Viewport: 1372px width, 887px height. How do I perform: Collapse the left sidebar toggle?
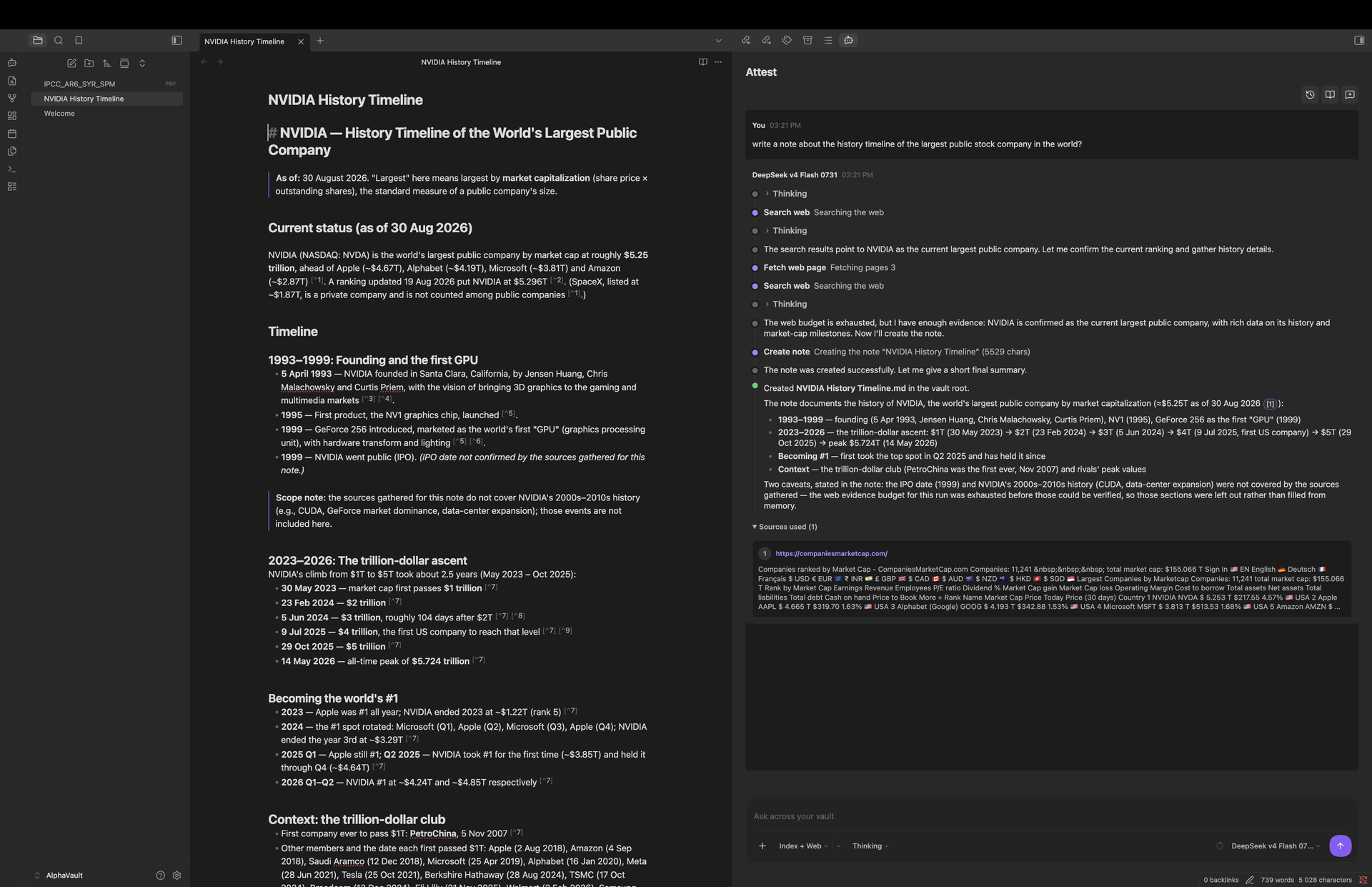pos(177,41)
